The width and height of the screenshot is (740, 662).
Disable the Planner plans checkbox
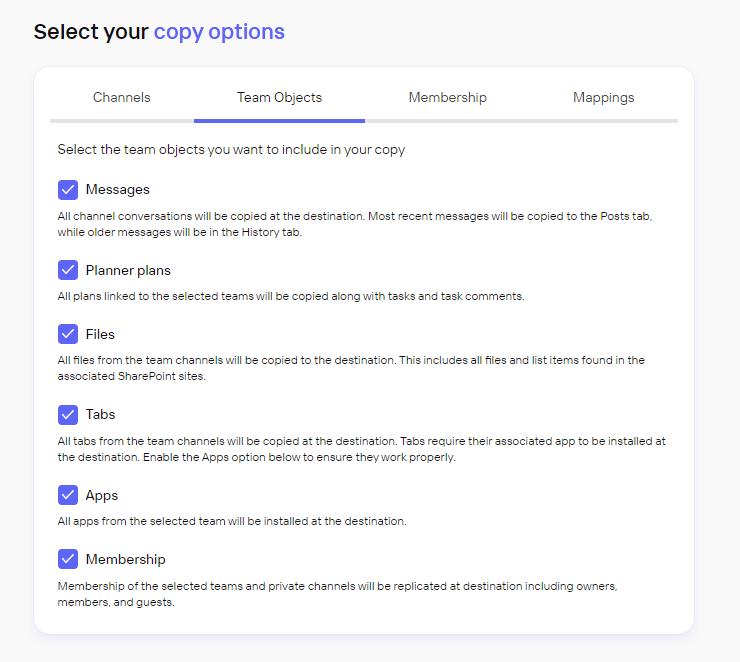(68, 270)
